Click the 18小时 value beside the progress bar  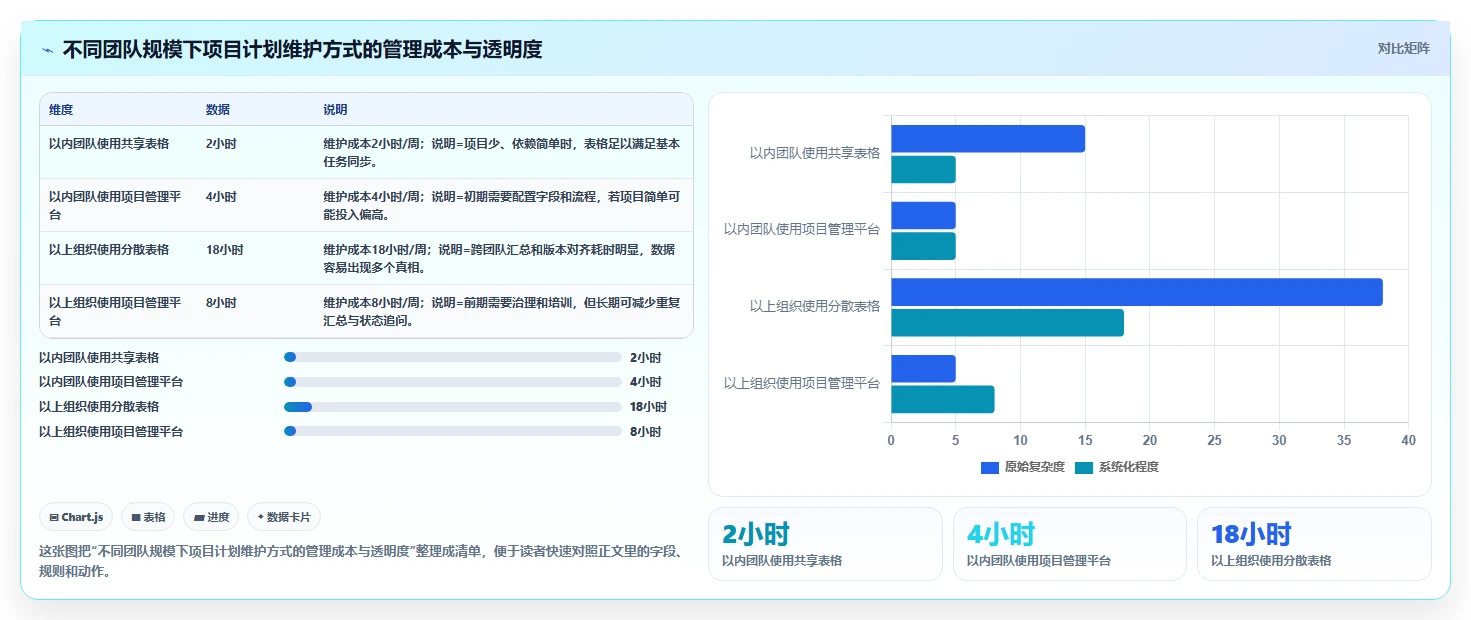tap(648, 407)
